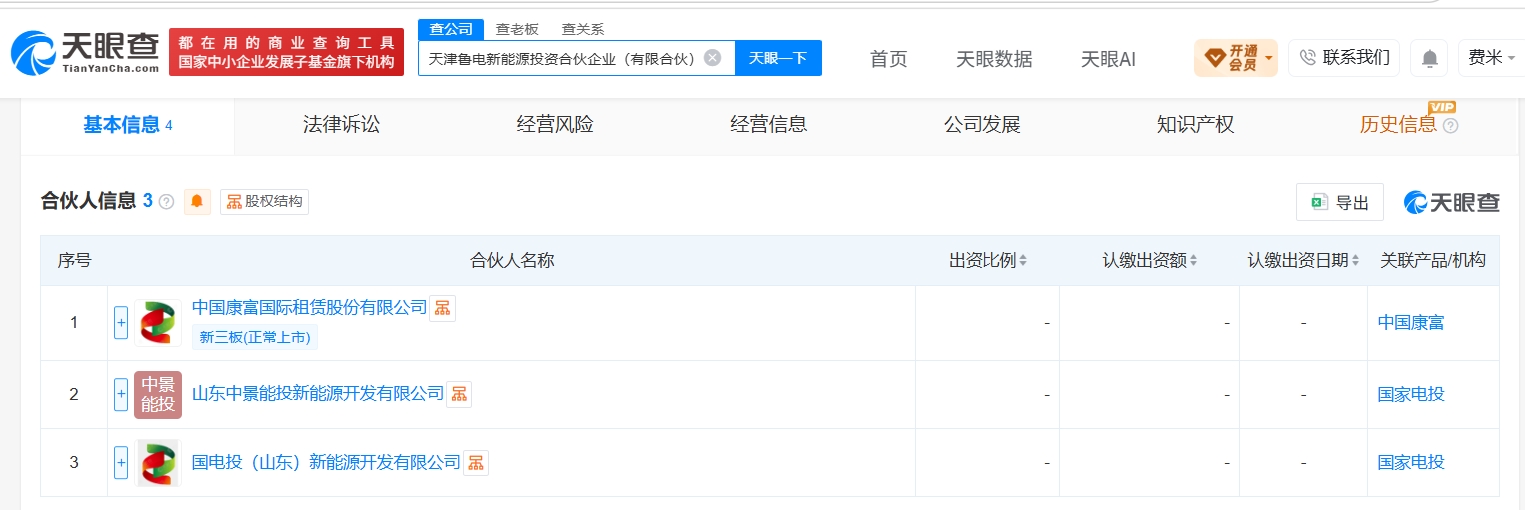Click the 导出 export button
The image size is (1525, 510).
pos(1340,202)
